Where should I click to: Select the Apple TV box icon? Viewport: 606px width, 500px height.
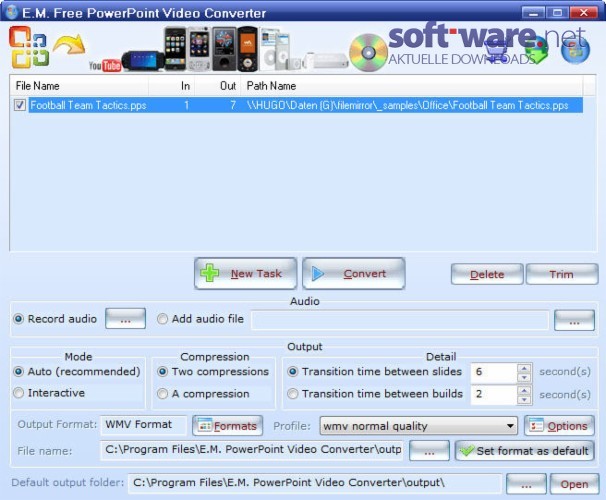tap(328, 60)
